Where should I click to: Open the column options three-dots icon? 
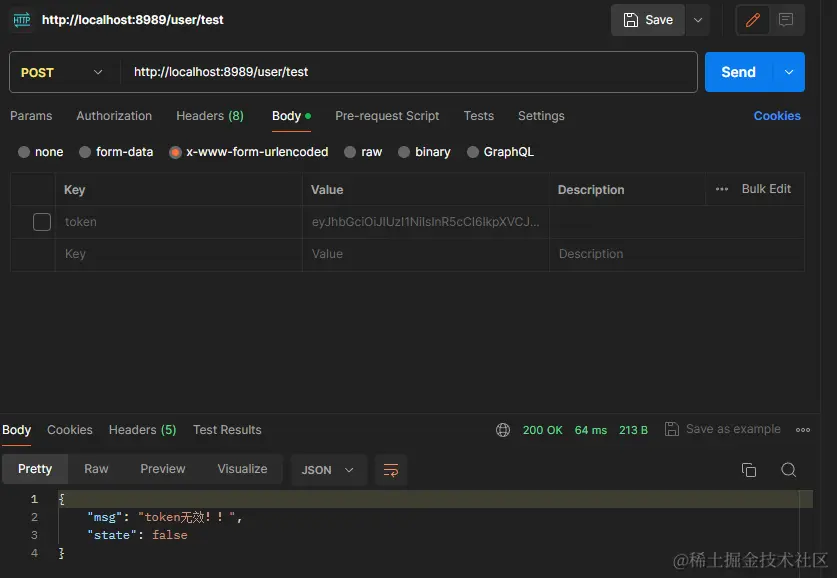[x=722, y=189]
